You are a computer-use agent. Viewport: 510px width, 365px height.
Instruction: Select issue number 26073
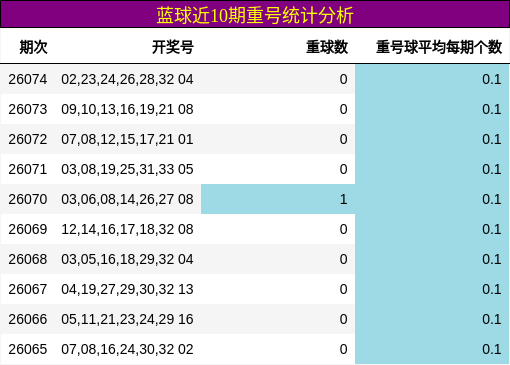click(x=28, y=109)
